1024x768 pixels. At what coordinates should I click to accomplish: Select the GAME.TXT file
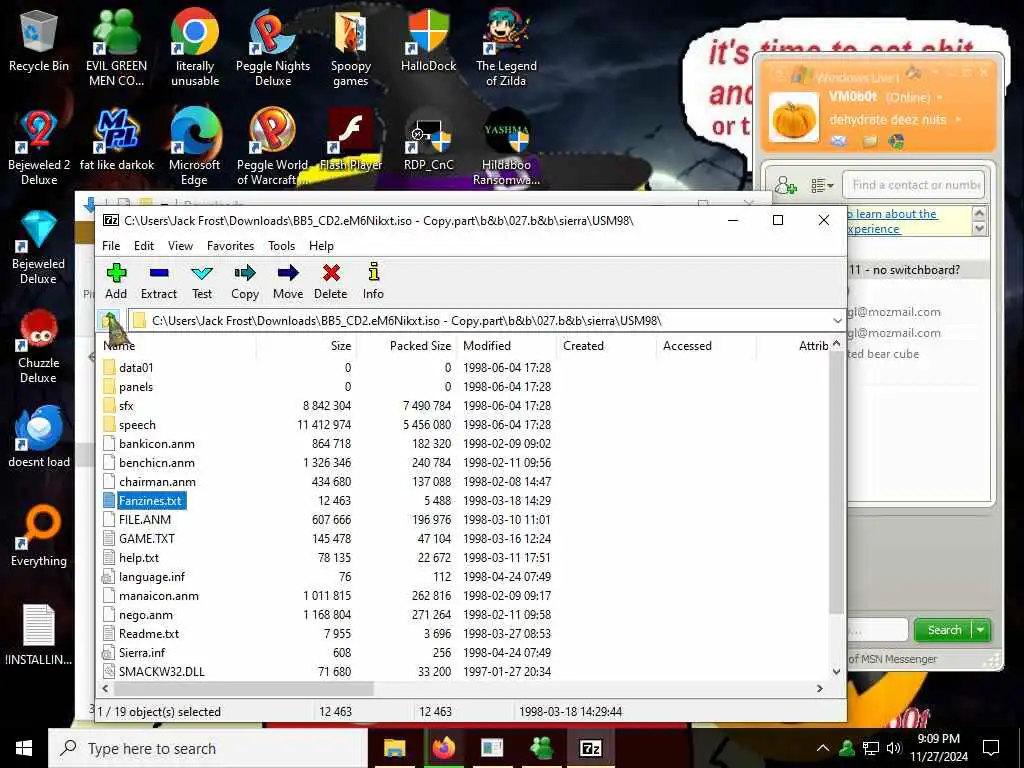pyautogui.click(x=147, y=538)
